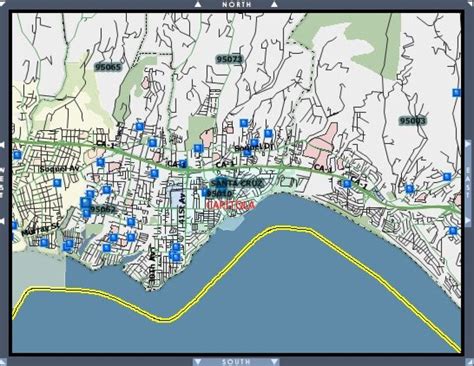This screenshot has height=366, width=474.
Task: Click the red CAPITOLA city label
Action: coord(231,205)
